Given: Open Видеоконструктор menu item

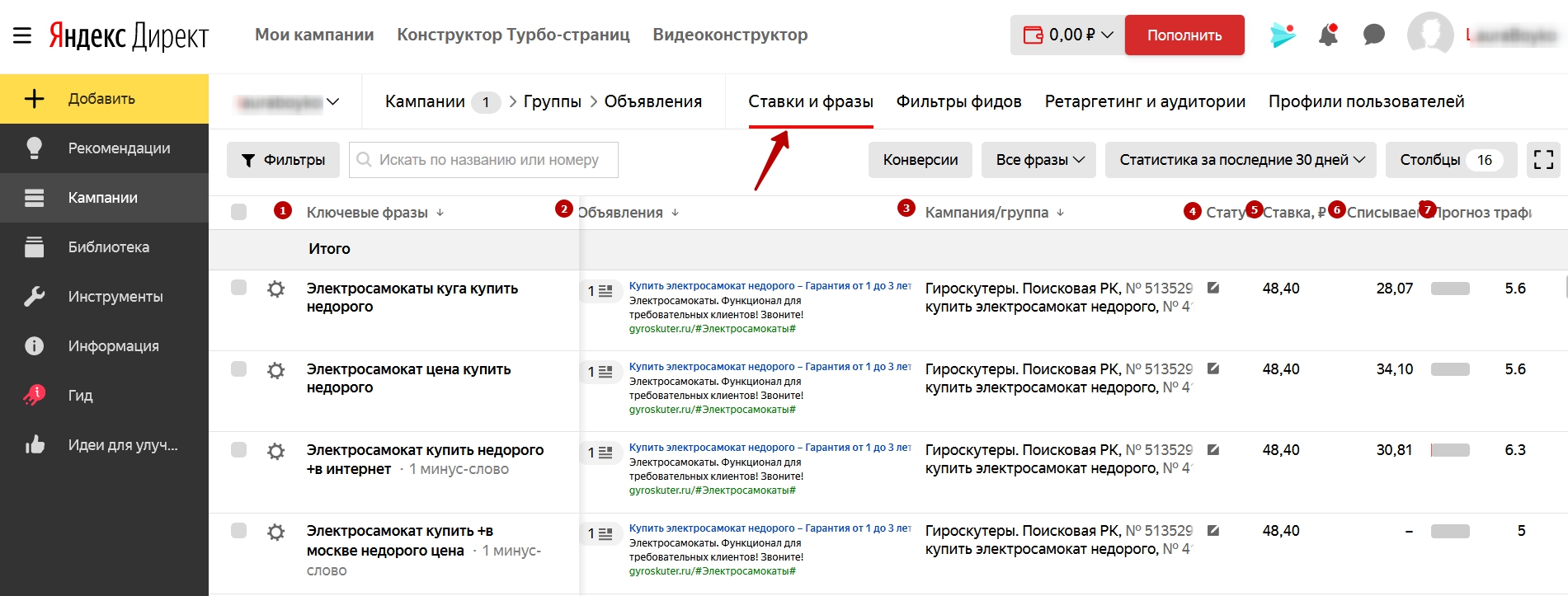Looking at the screenshot, I should (x=730, y=35).
